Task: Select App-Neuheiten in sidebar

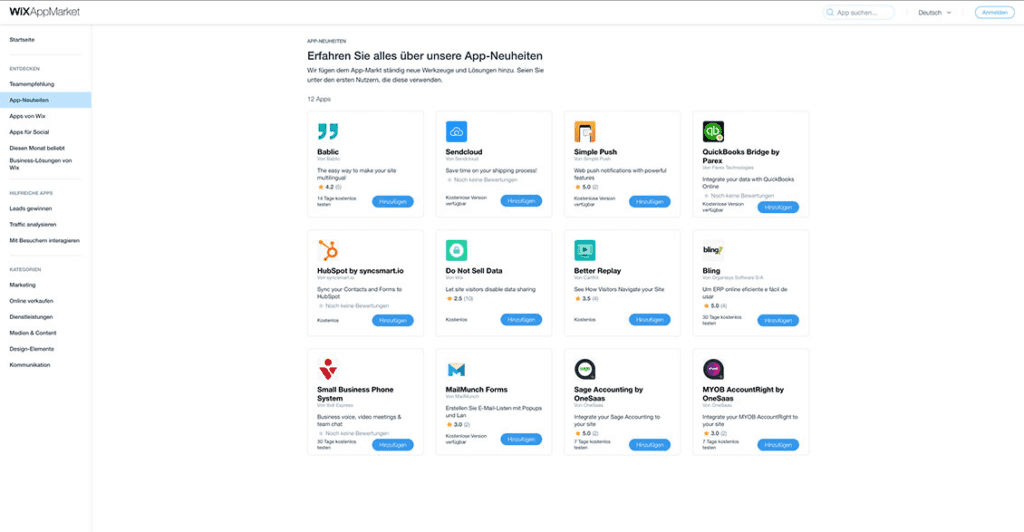Action: click(46, 100)
